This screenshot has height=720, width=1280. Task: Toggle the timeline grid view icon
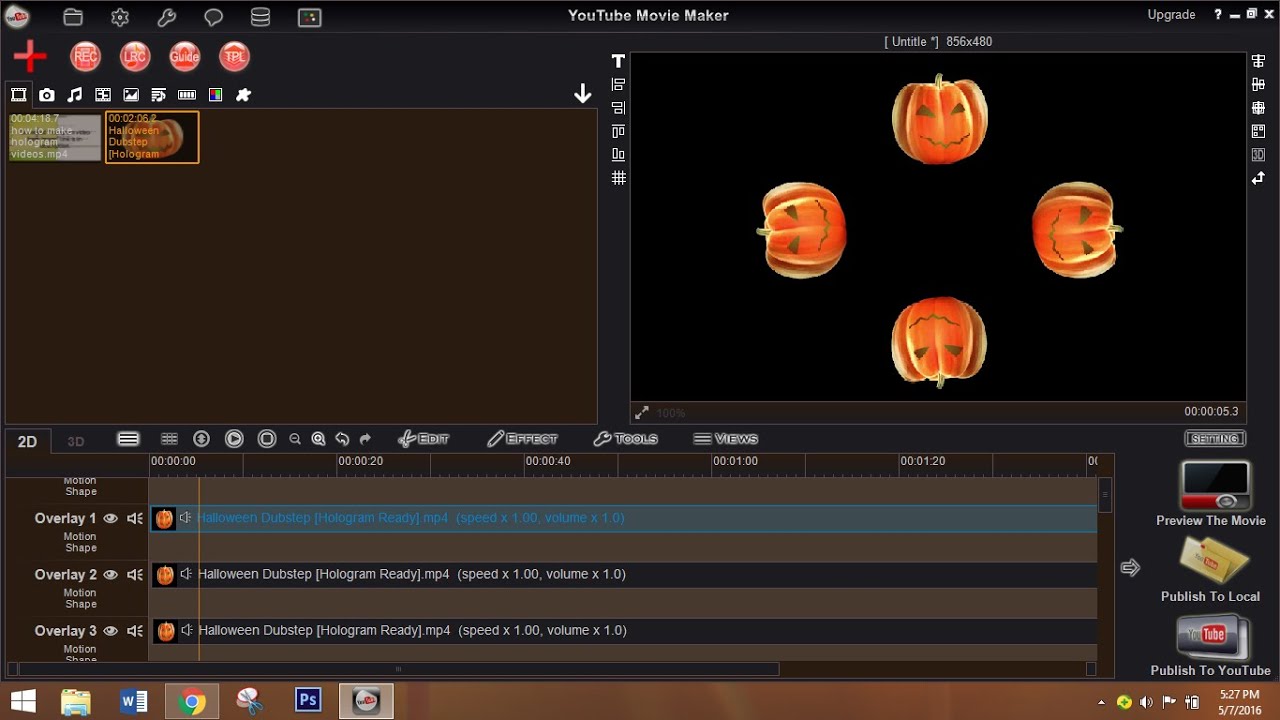point(169,439)
